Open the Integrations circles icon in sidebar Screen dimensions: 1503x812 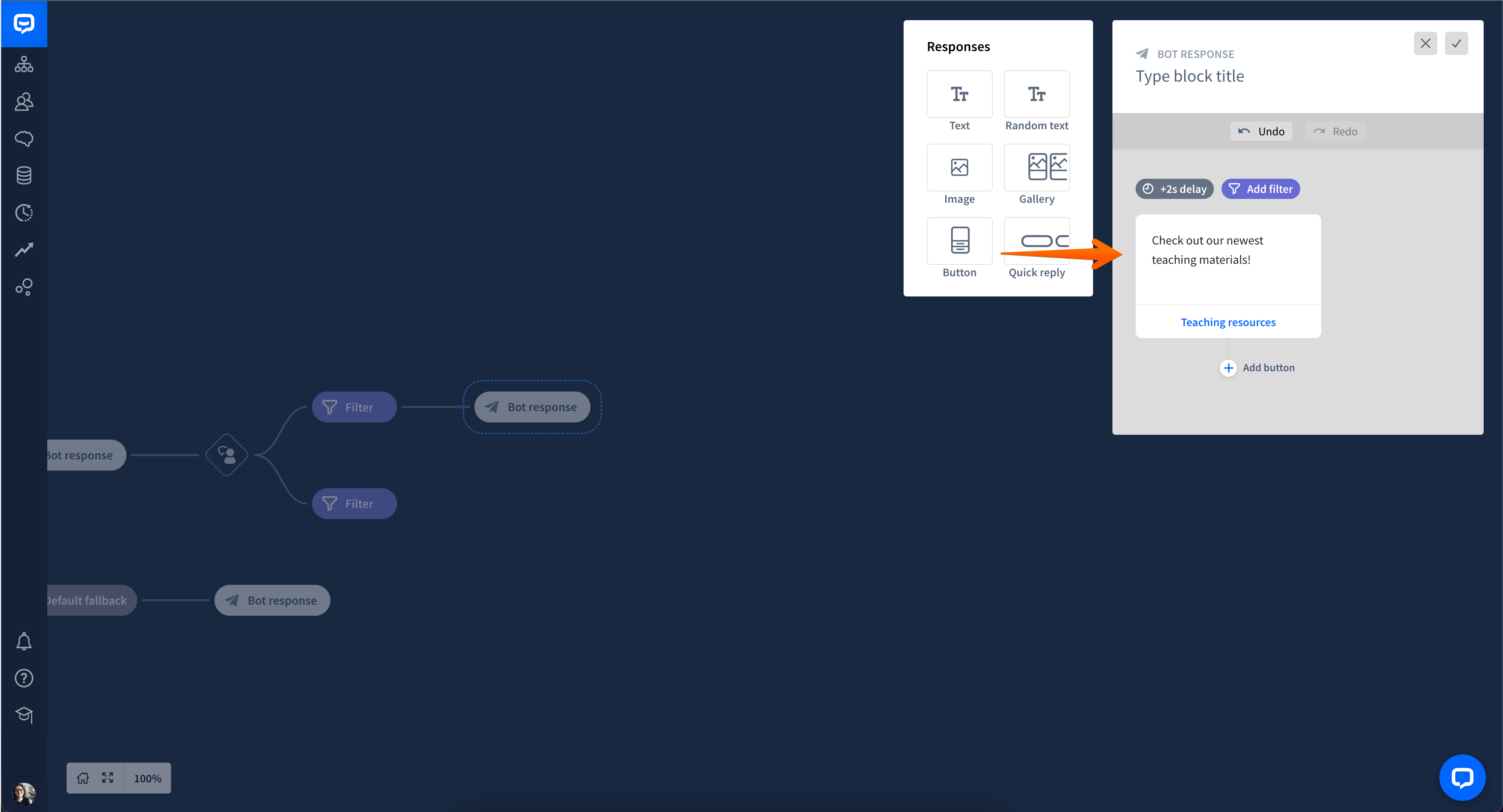click(x=24, y=287)
